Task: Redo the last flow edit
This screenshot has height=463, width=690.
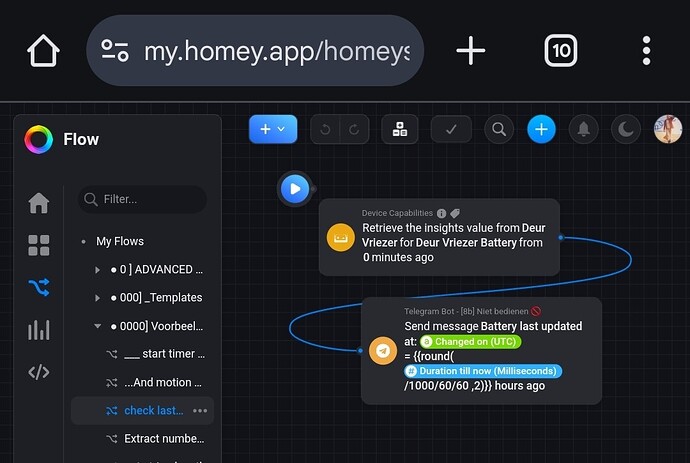Action: click(x=354, y=129)
